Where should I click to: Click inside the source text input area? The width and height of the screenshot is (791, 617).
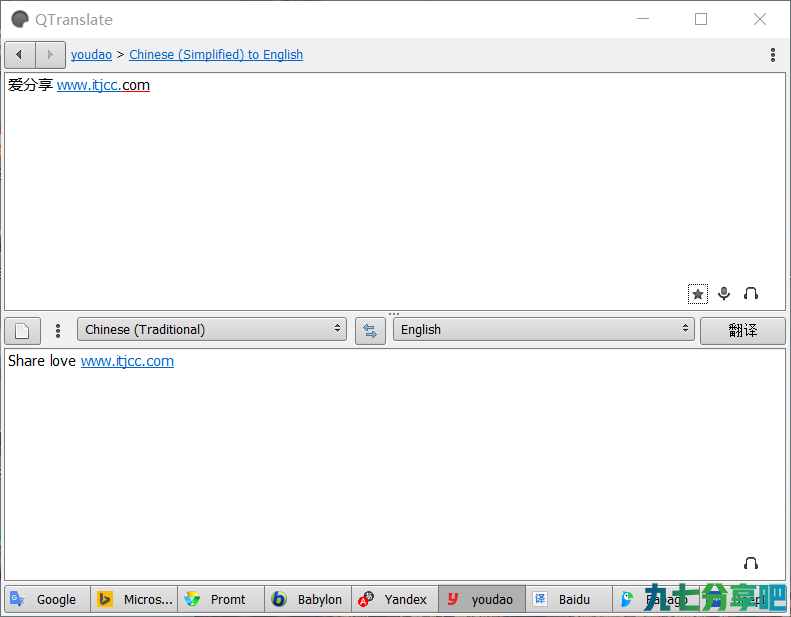click(x=395, y=192)
